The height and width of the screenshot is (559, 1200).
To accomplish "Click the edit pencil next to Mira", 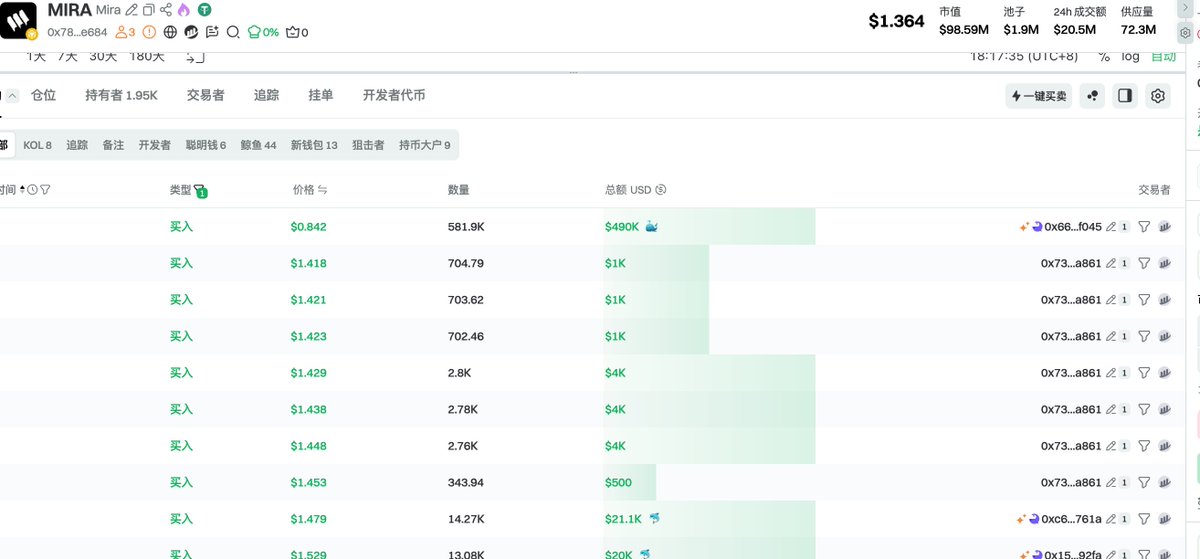I will 131,10.
